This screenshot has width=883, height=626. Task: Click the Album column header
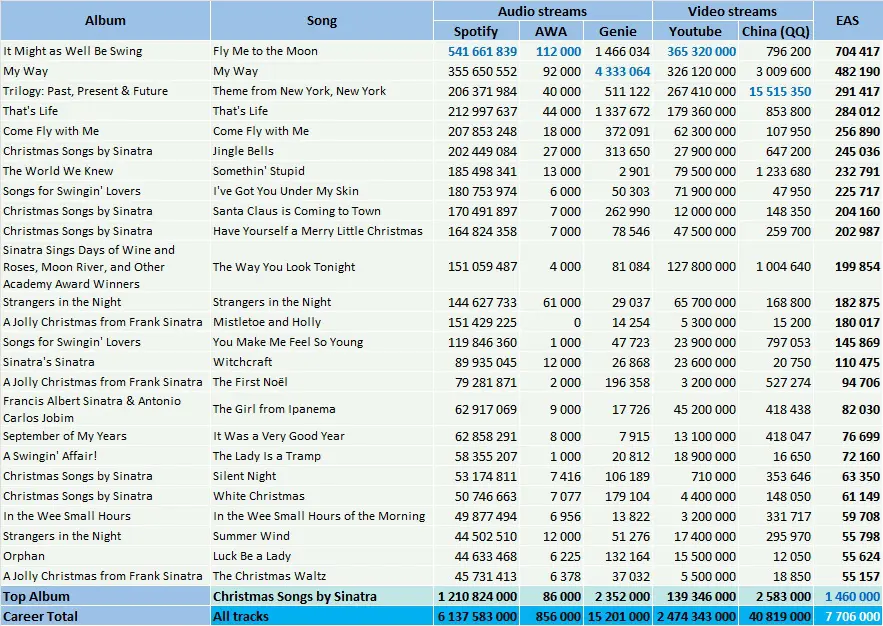[105, 21]
